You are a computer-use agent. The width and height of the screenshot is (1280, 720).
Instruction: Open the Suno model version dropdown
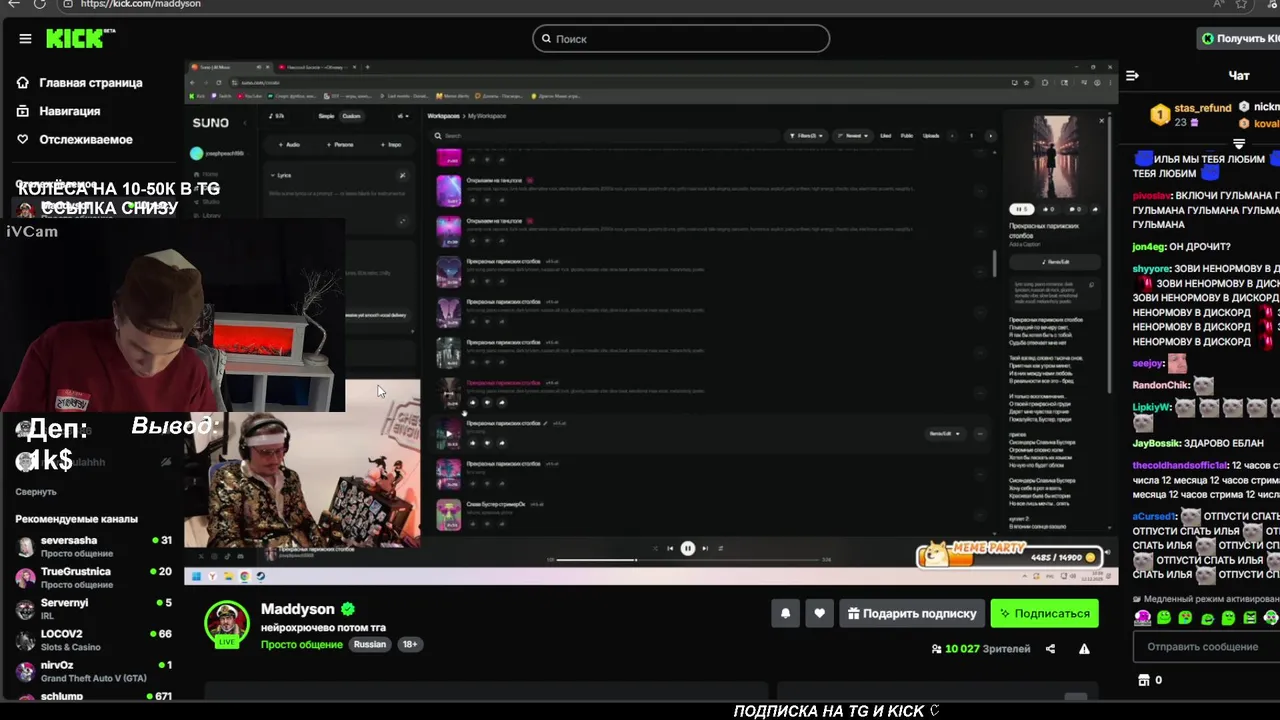tap(403, 116)
